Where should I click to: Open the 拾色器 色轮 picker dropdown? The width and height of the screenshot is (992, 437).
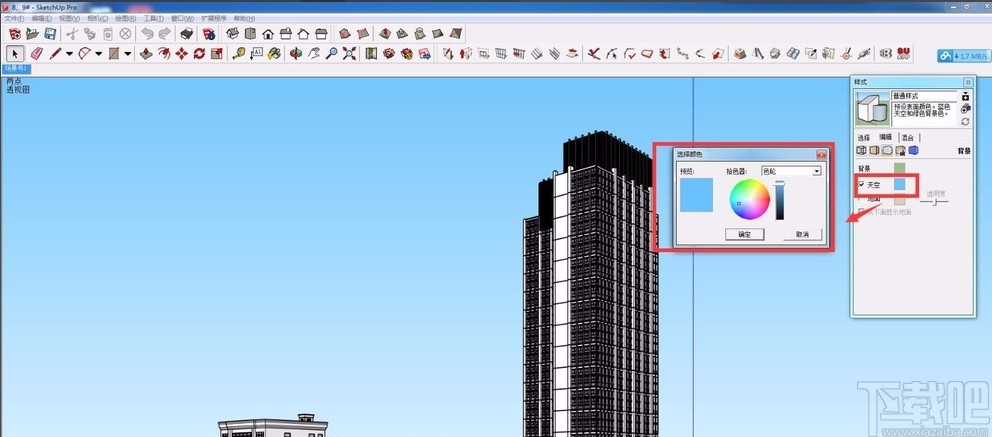pyautogui.click(x=791, y=171)
